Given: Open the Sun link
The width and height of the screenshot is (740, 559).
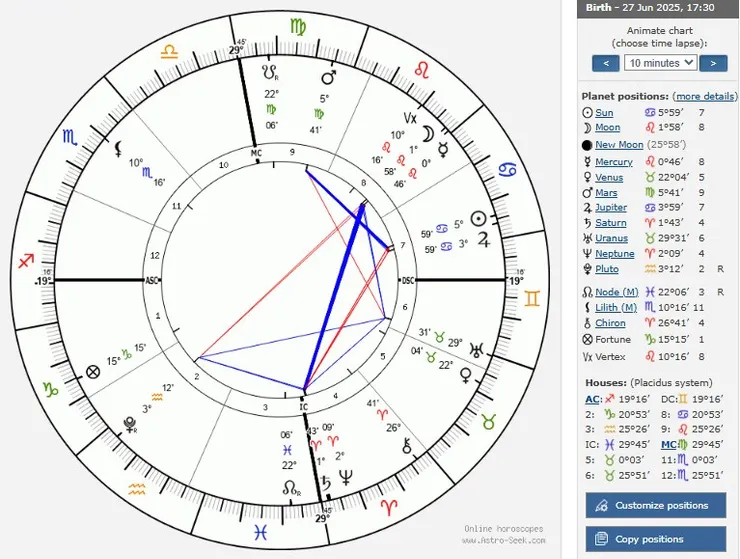Looking at the screenshot, I should coord(604,113).
